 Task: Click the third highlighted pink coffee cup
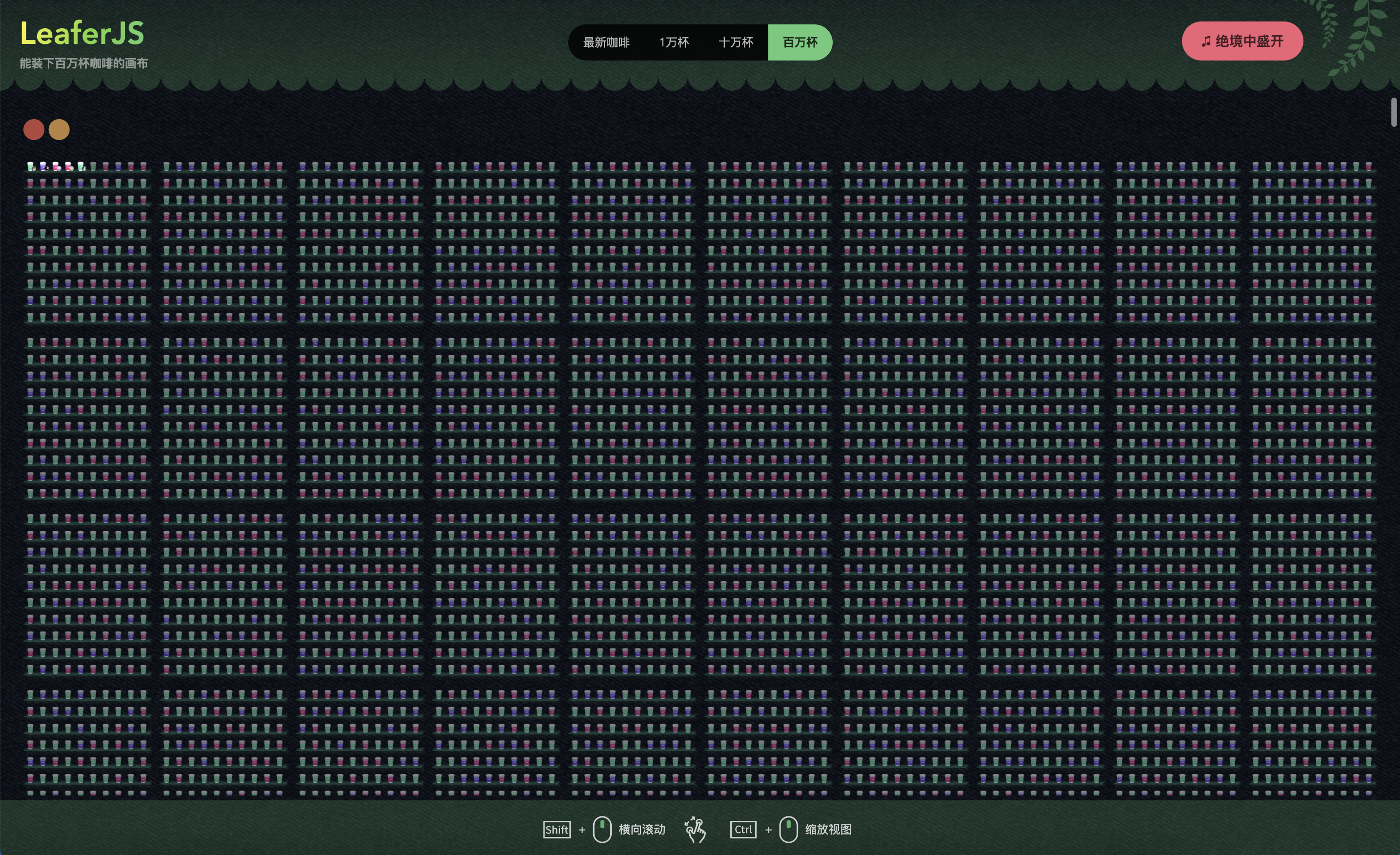[x=56, y=166]
